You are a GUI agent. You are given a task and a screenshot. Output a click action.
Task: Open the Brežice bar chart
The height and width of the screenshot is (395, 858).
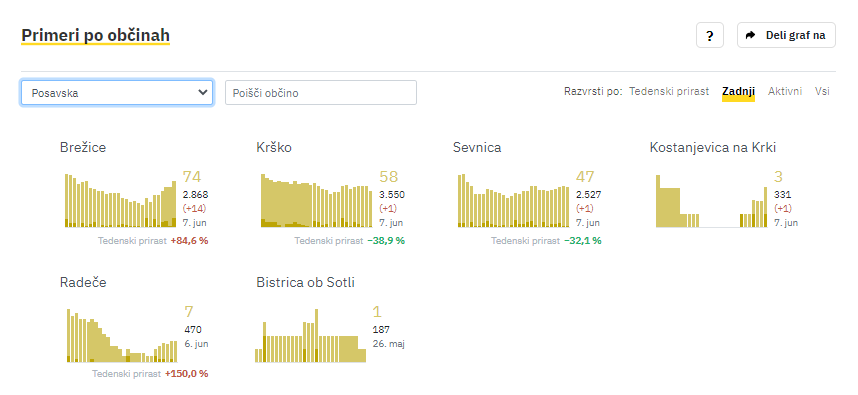120,200
